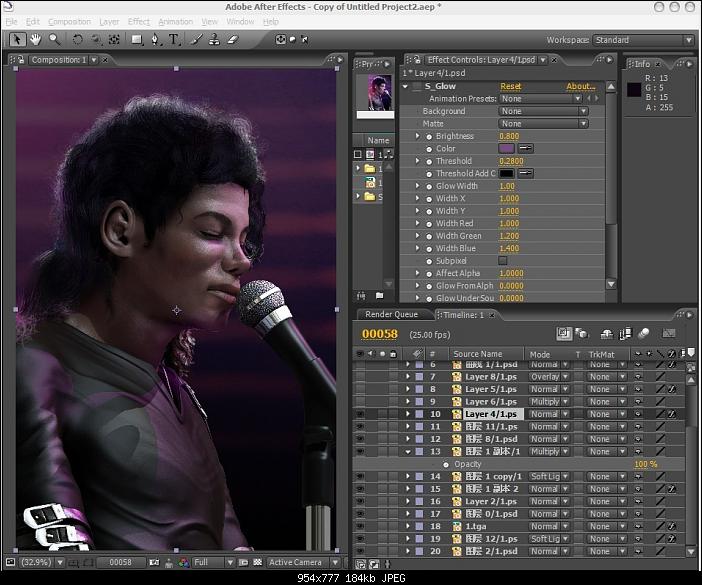Viewport: 702px width, 585px height.
Task: Switch to the Render Queue tab
Action: pos(391,315)
